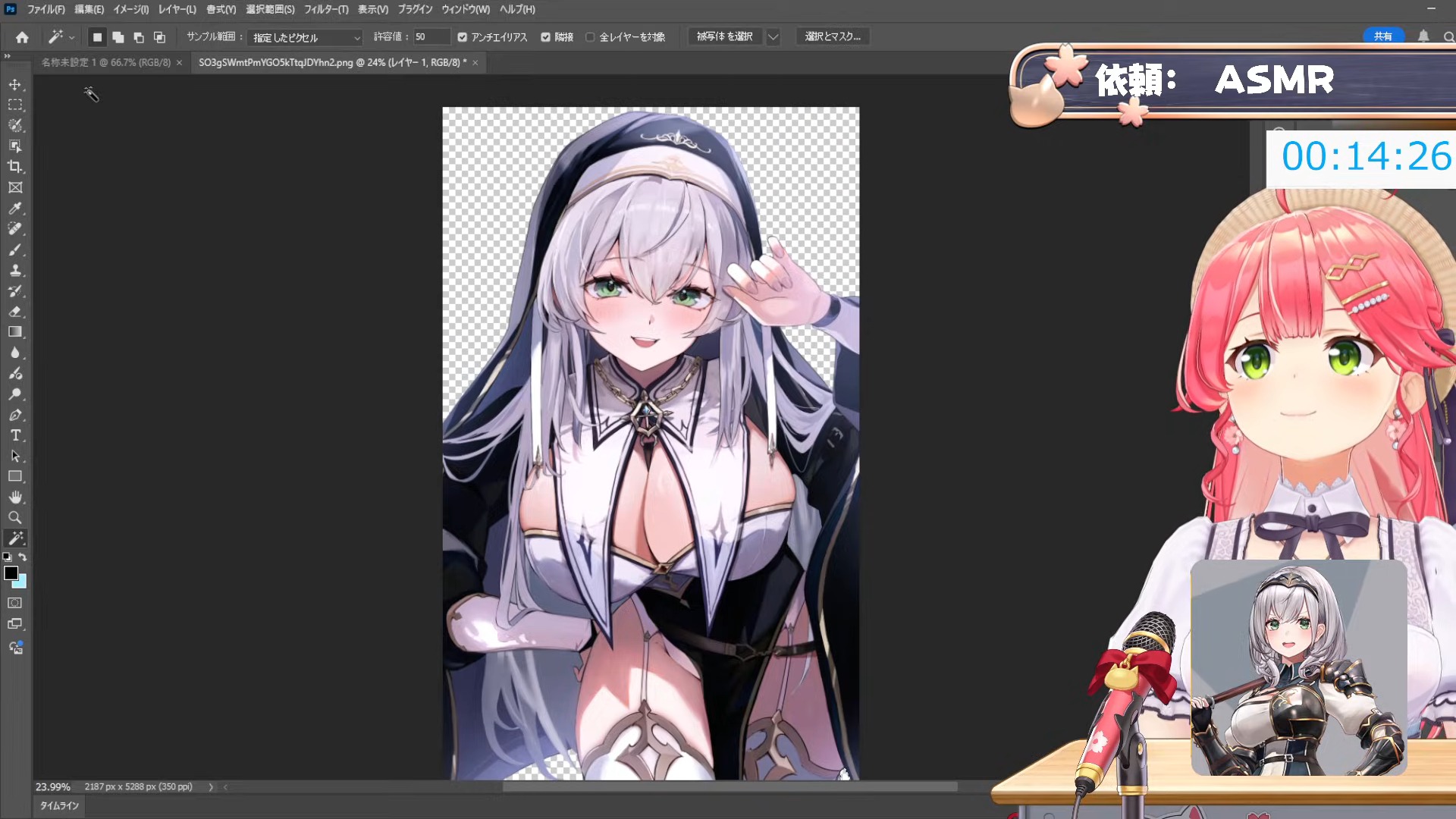
Task: Click 選択とマスク button
Action: click(833, 36)
